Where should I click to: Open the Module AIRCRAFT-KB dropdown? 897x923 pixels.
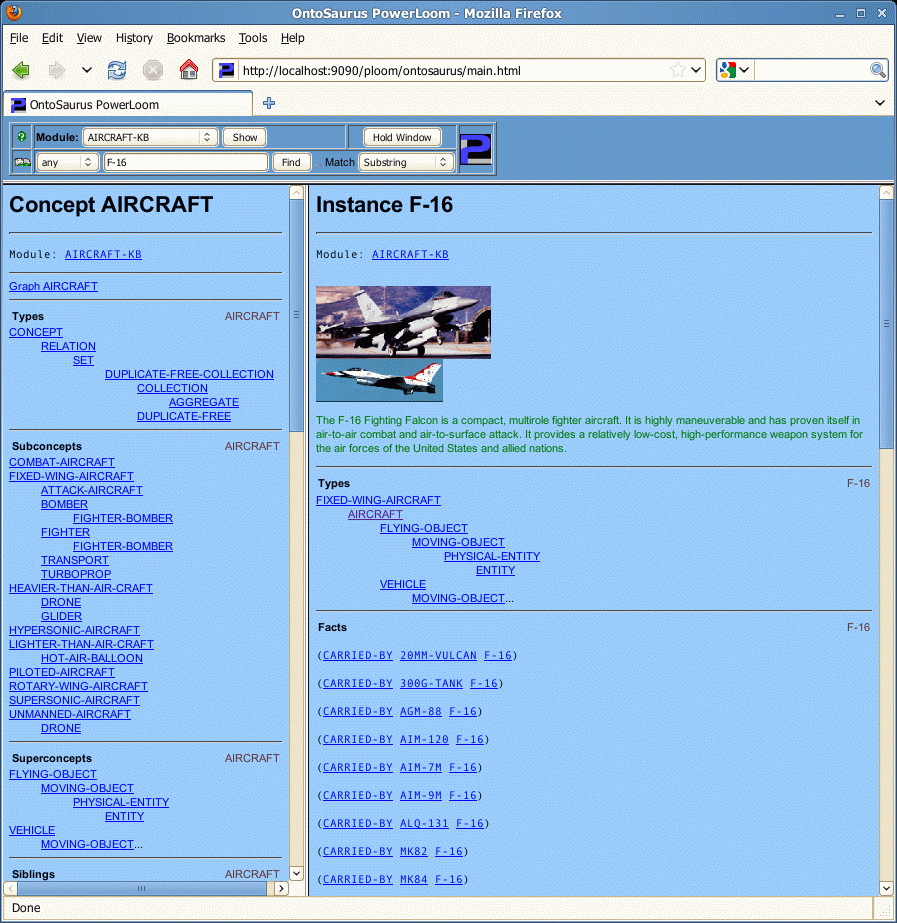click(x=150, y=137)
